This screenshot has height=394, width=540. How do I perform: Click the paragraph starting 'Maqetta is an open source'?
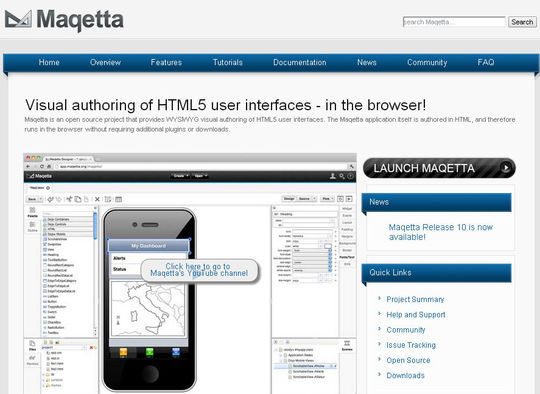(270, 124)
